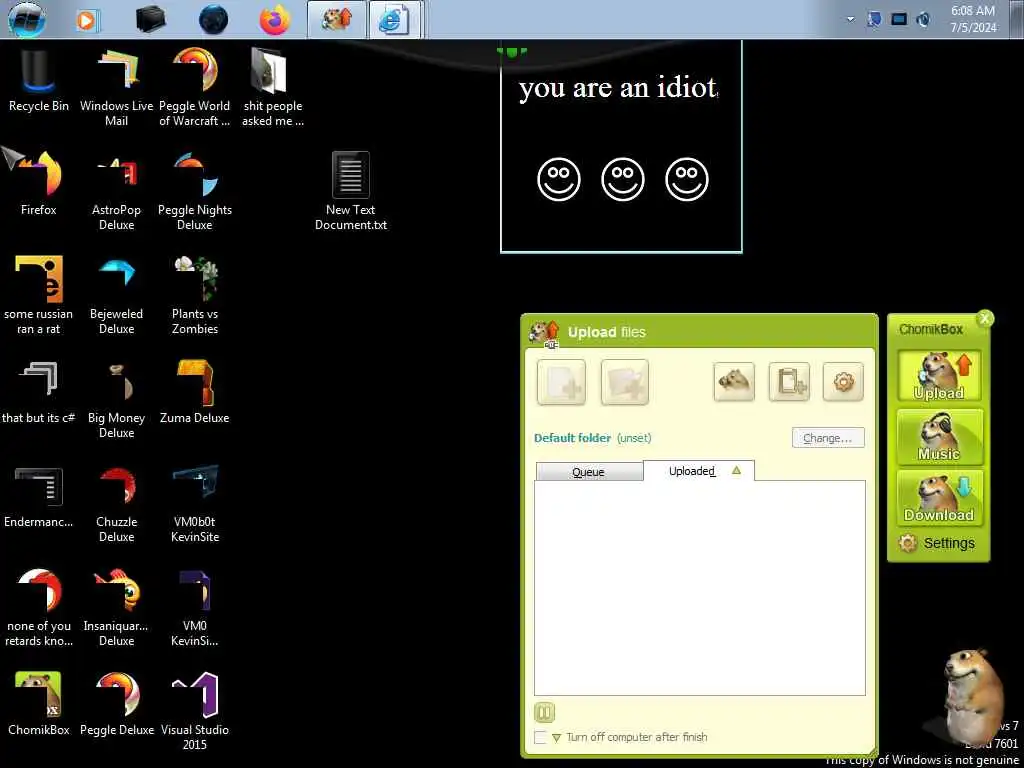This screenshot has width=1024, height=768.
Task: Click the third smiley face in idiot window
Action: (x=687, y=179)
